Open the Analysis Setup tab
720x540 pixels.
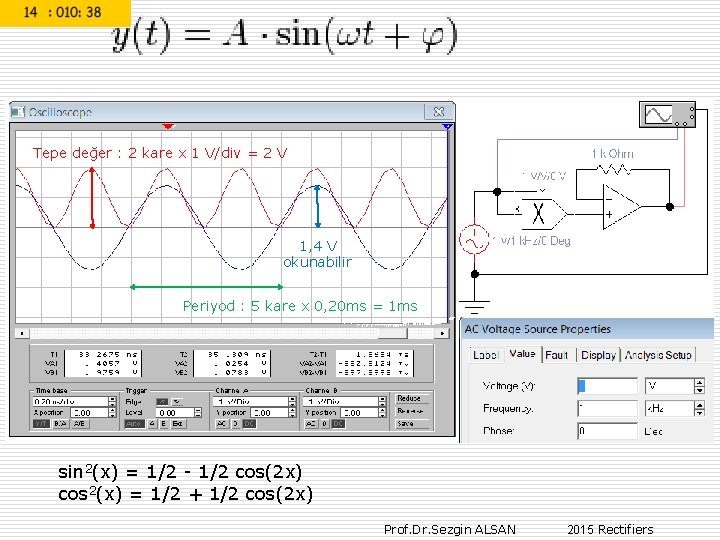click(x=658, y=355)
